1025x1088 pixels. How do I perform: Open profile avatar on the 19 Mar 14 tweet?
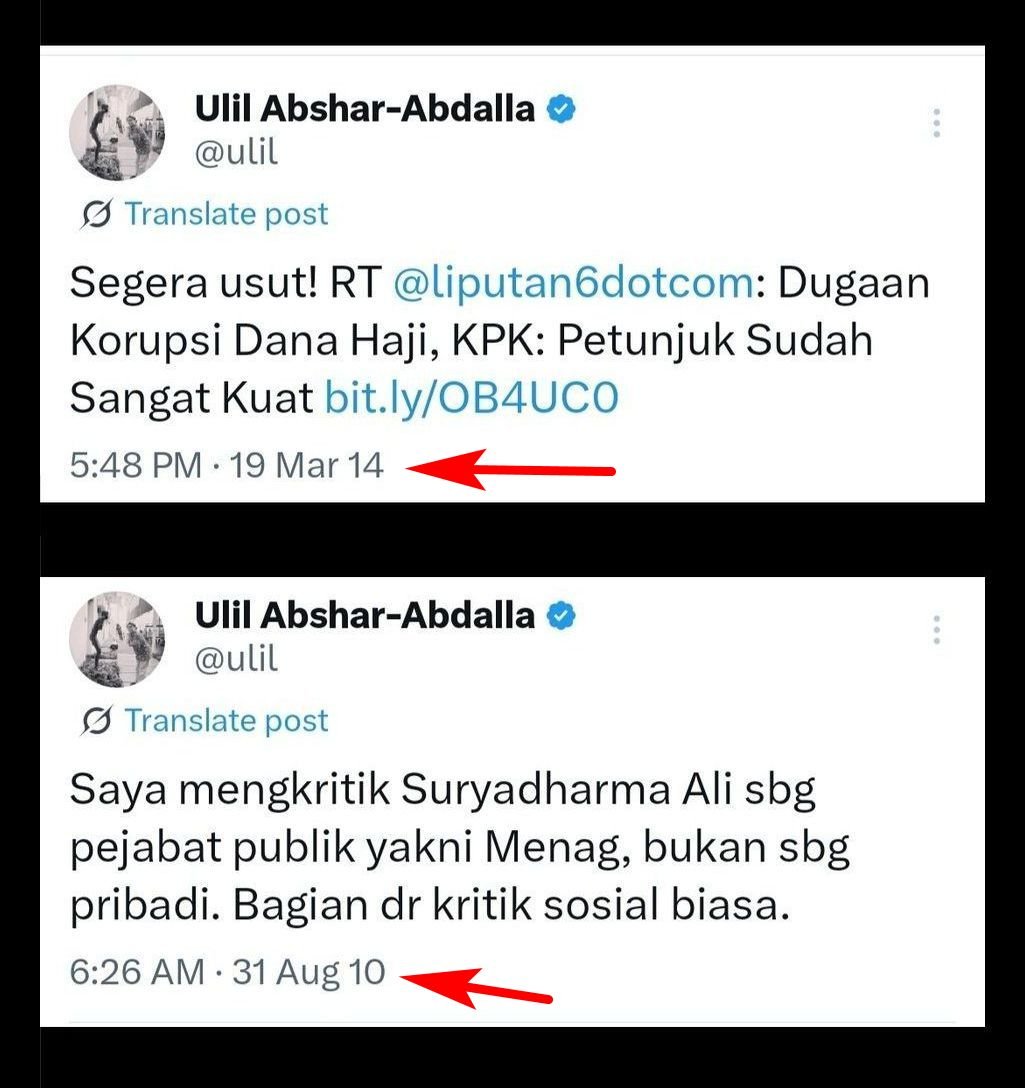(117, 133)
